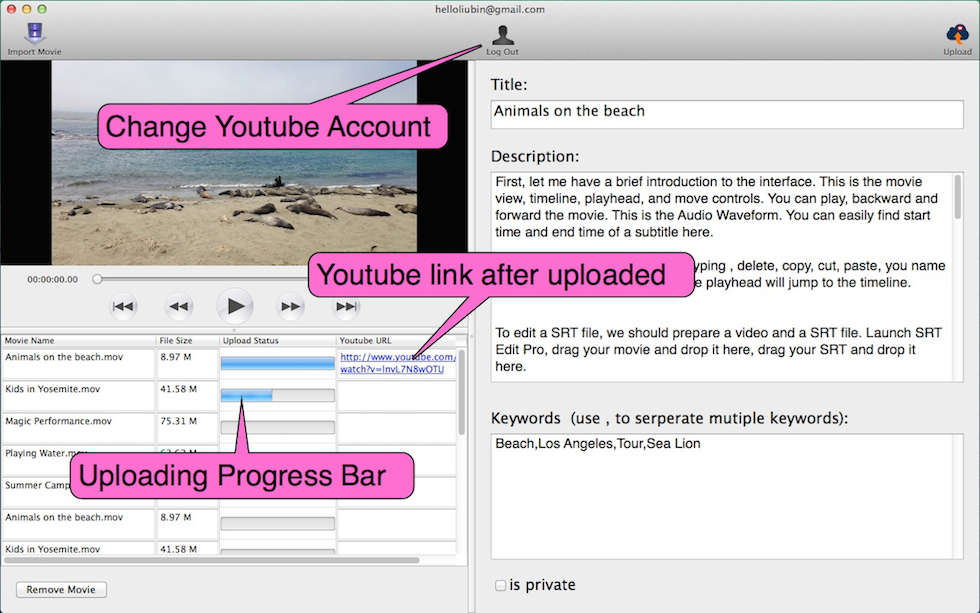The height and width of the screenshot is (613, 980).
Task: Click the beach video preview
Action: click(x=234, y=162)
